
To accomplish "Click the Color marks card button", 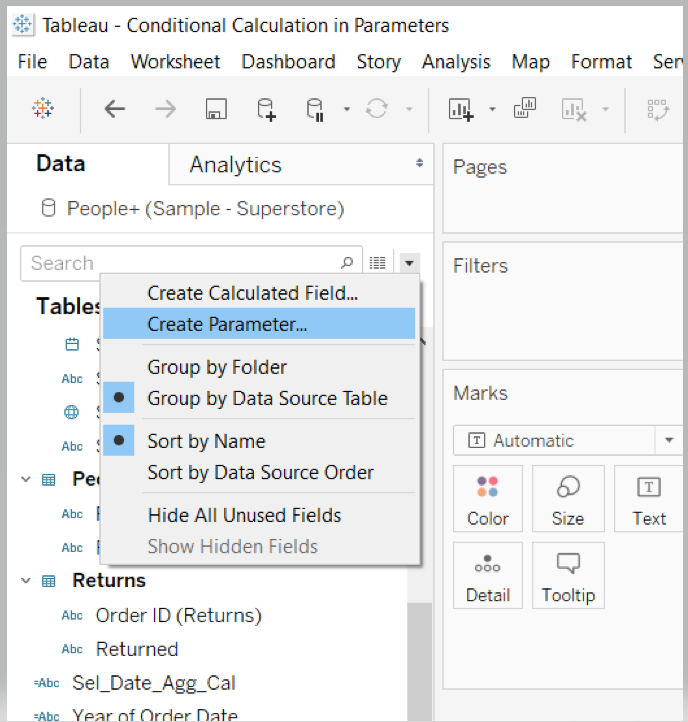I will pyautogui.click(x=488, y=499).
